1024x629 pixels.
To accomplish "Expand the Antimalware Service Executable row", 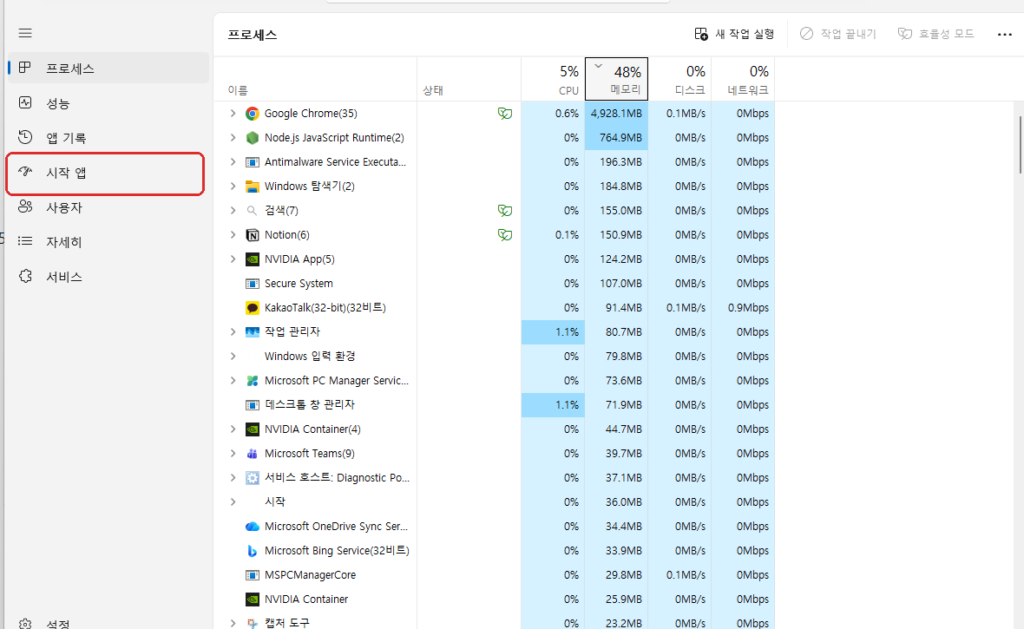I will coord(232,162).
